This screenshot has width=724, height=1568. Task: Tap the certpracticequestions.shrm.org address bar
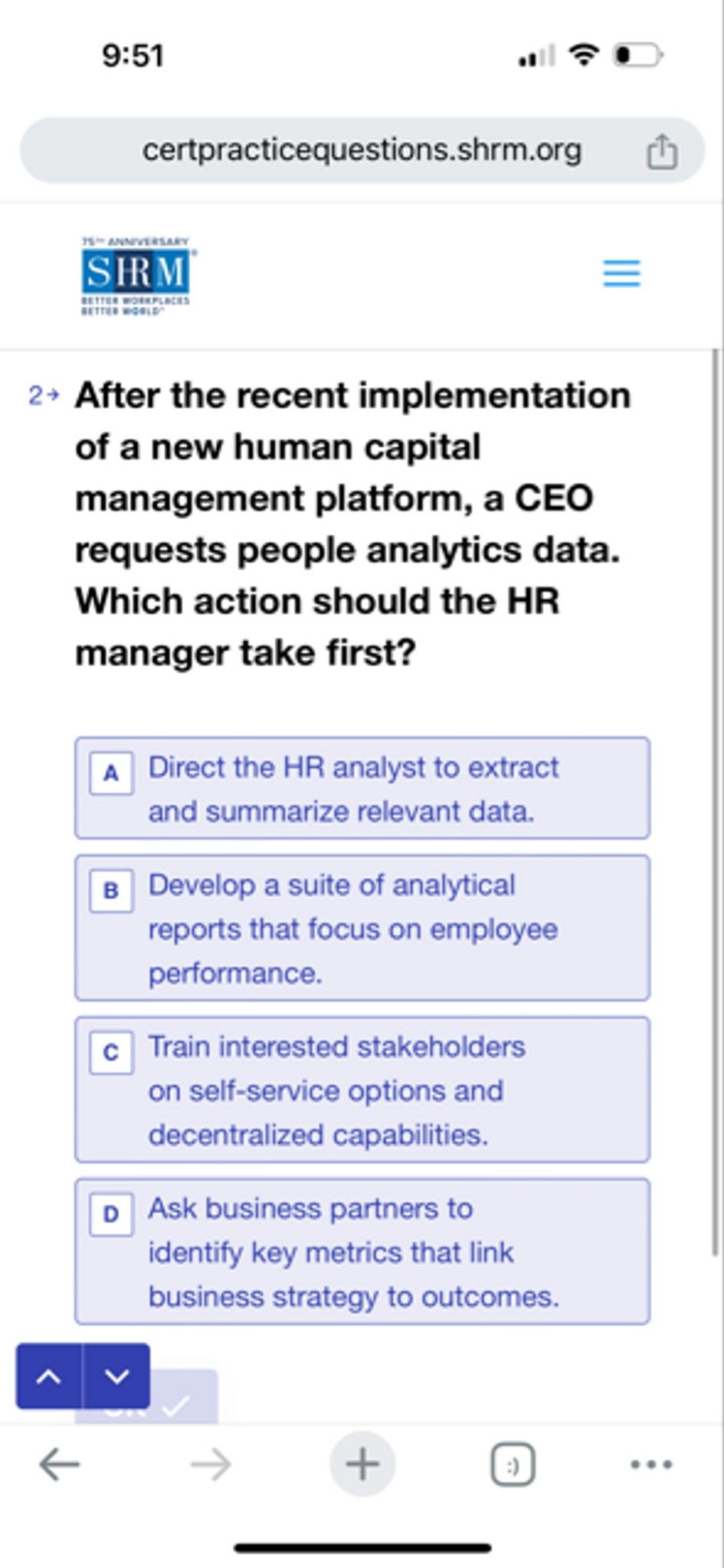tap(362, 149)
